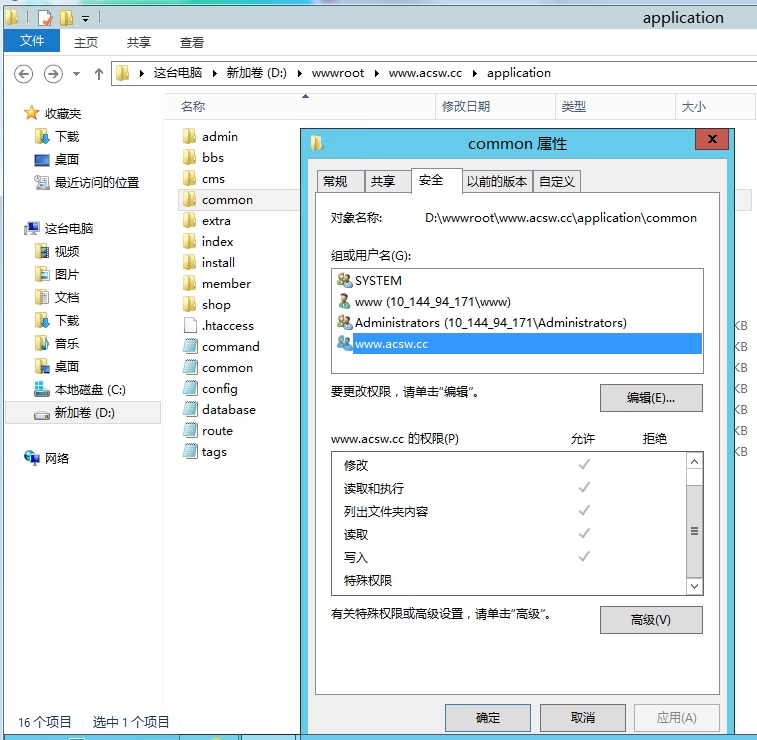Click the 编辑(E)... button
The height and width of the screenshot is (740, 757).
(x=650, y=397)
